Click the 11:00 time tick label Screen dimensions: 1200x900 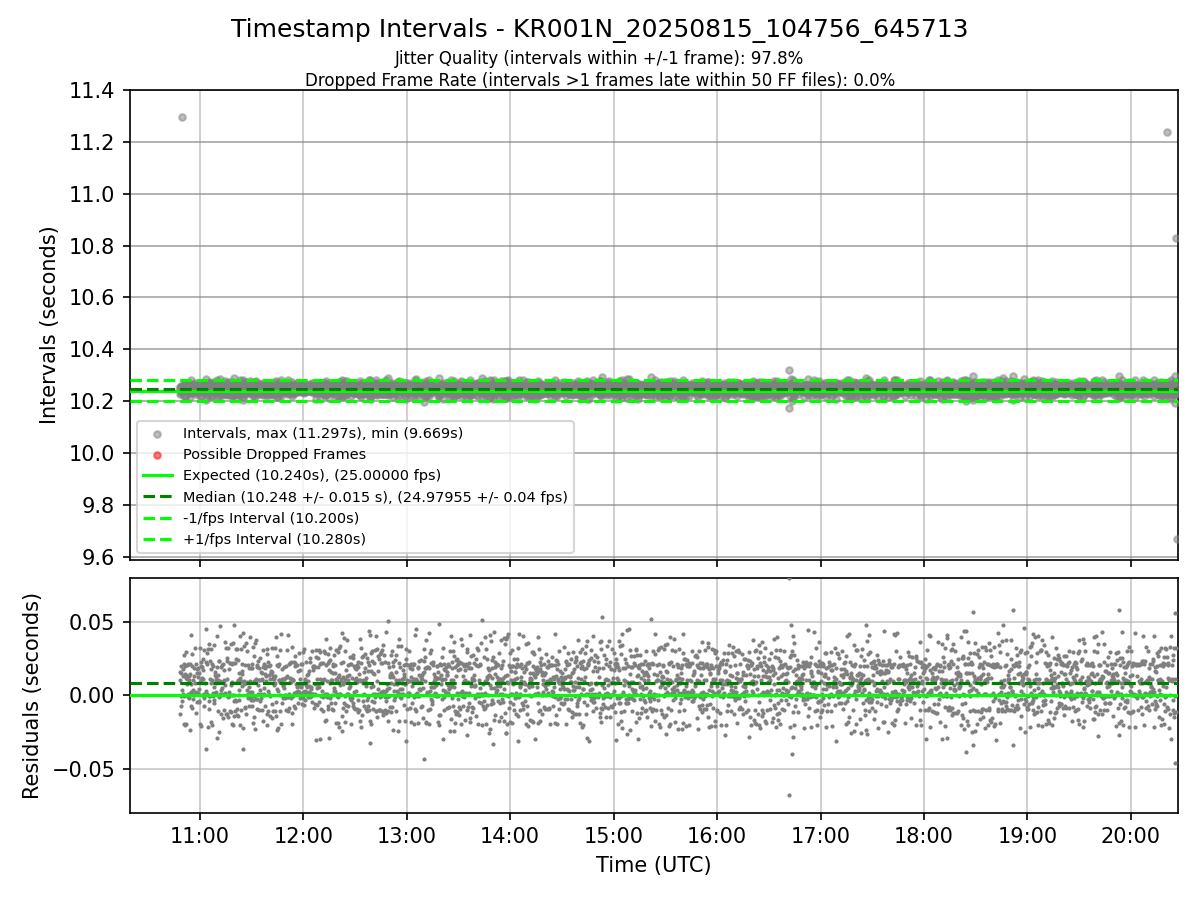tap(199, 835)
